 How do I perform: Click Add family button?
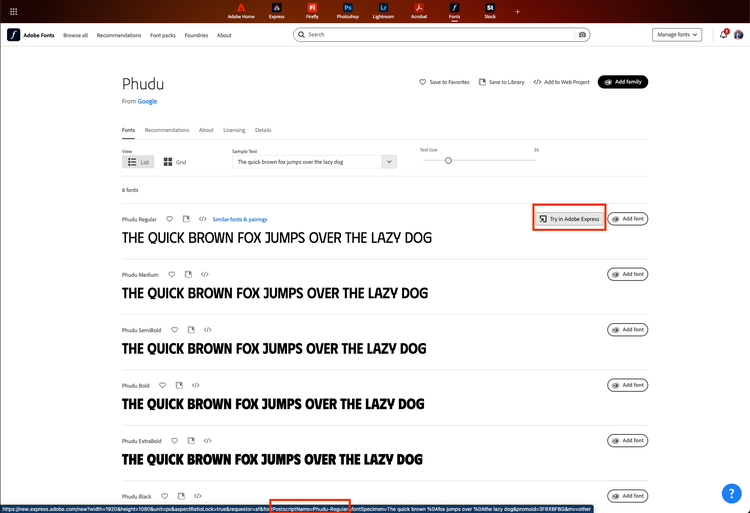pyautogui.click(x=623, y=82)
